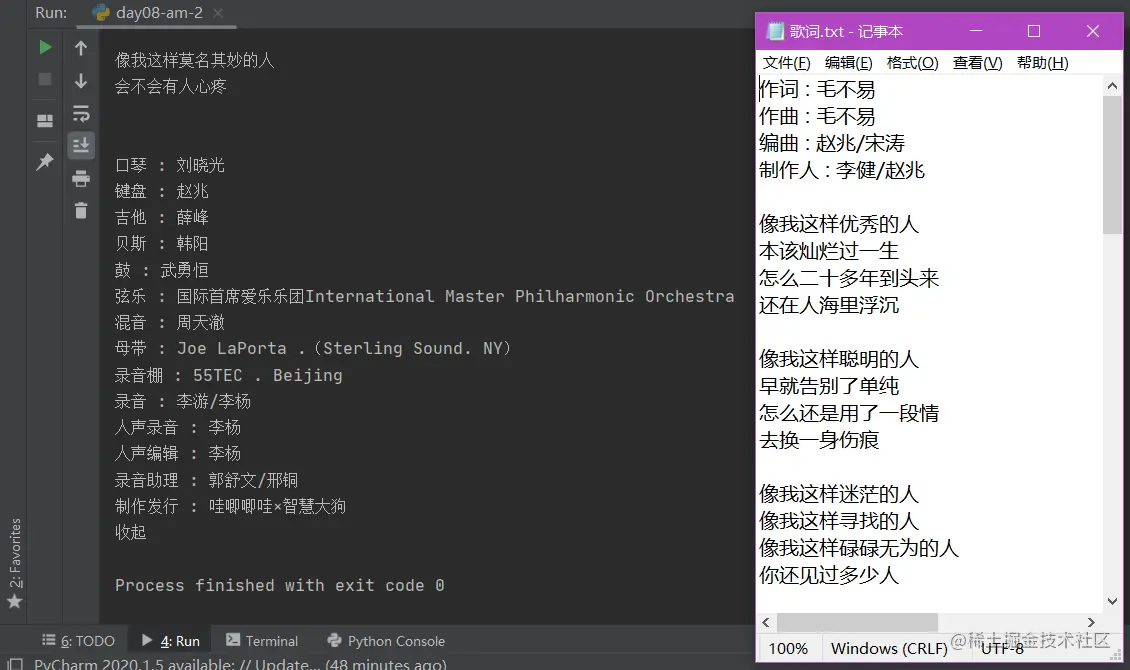1130x670 pixels.
Task: Open Notepad 编辑(E) menu
Action: pyautogui.click(x=848, y=63)
